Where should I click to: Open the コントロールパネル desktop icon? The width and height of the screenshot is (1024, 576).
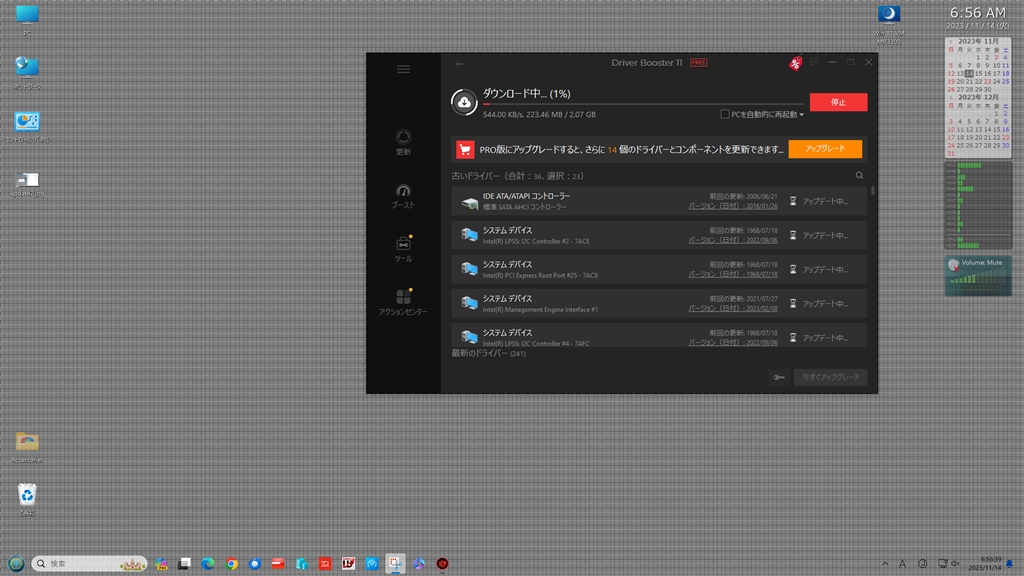tap(27, 127)
